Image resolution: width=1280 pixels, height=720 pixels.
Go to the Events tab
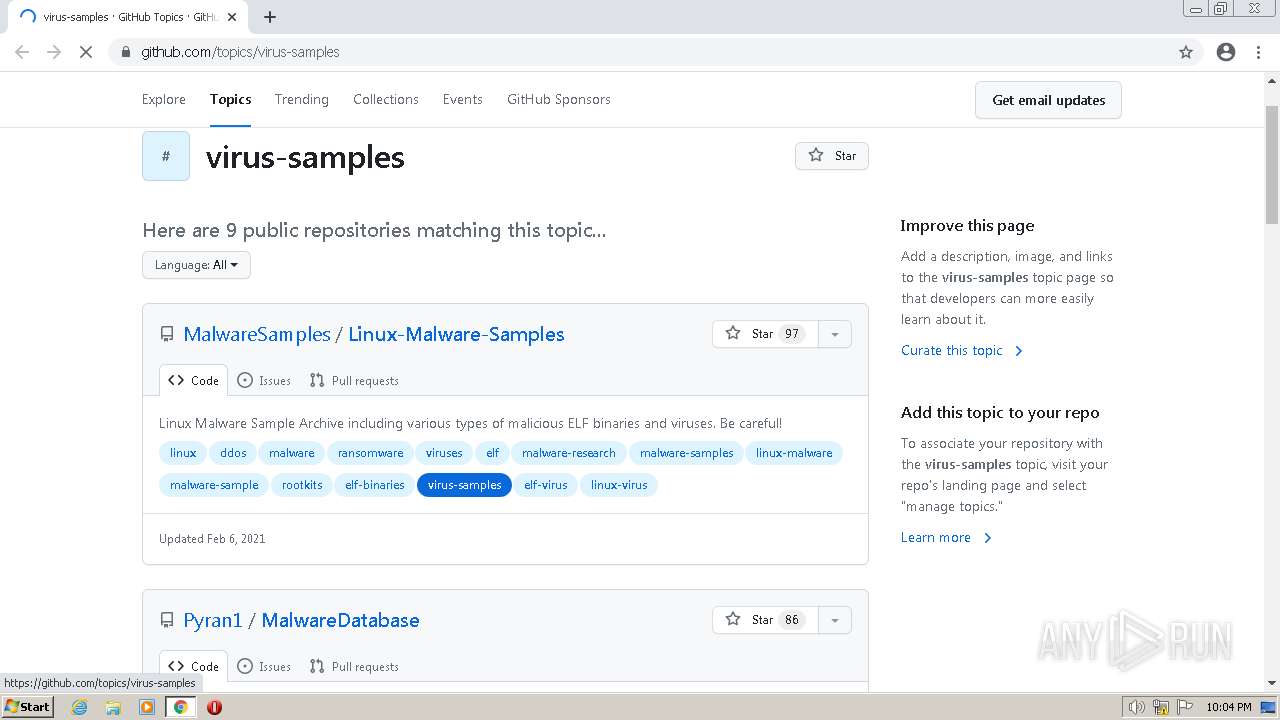[463, 99]
